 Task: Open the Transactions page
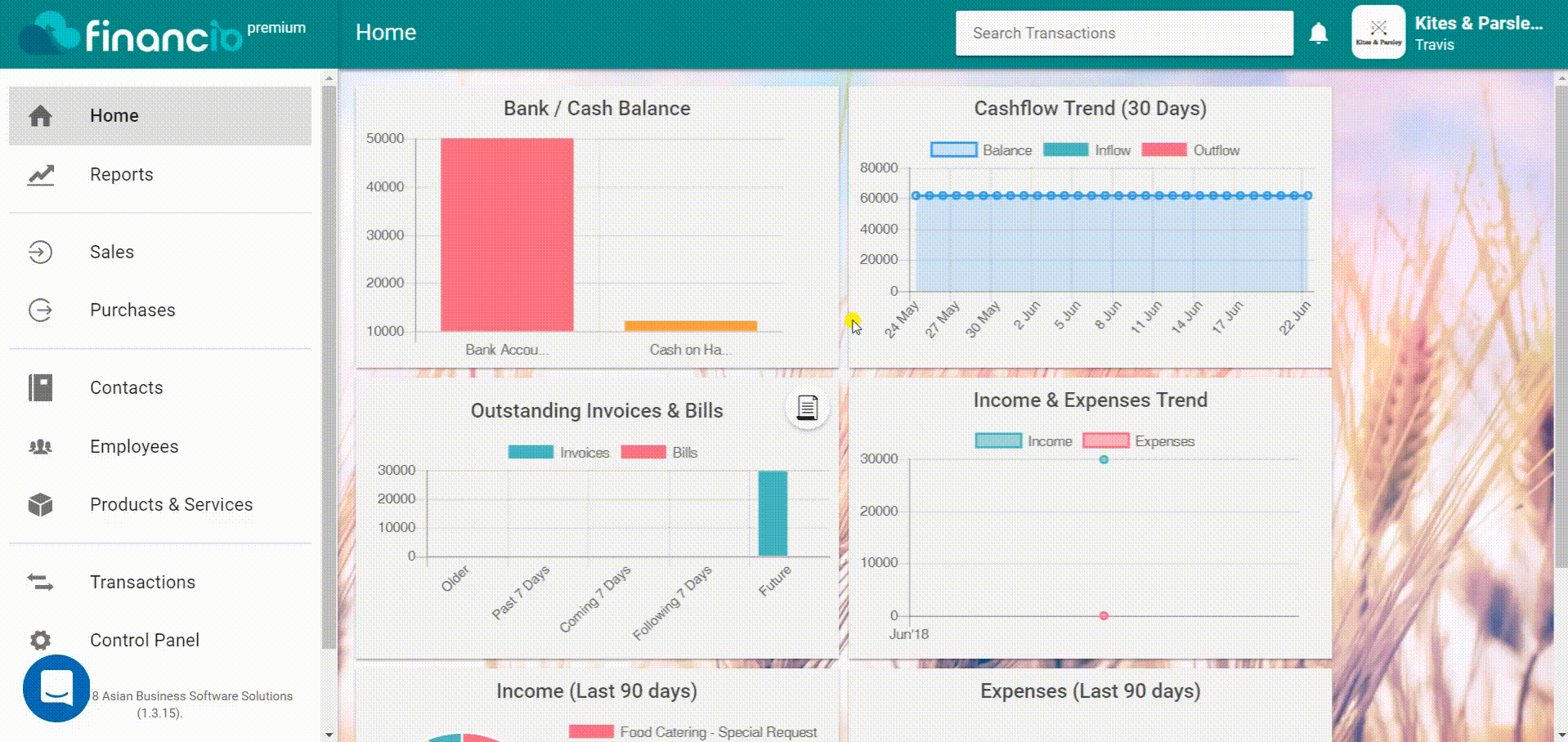tap(142, 583)
